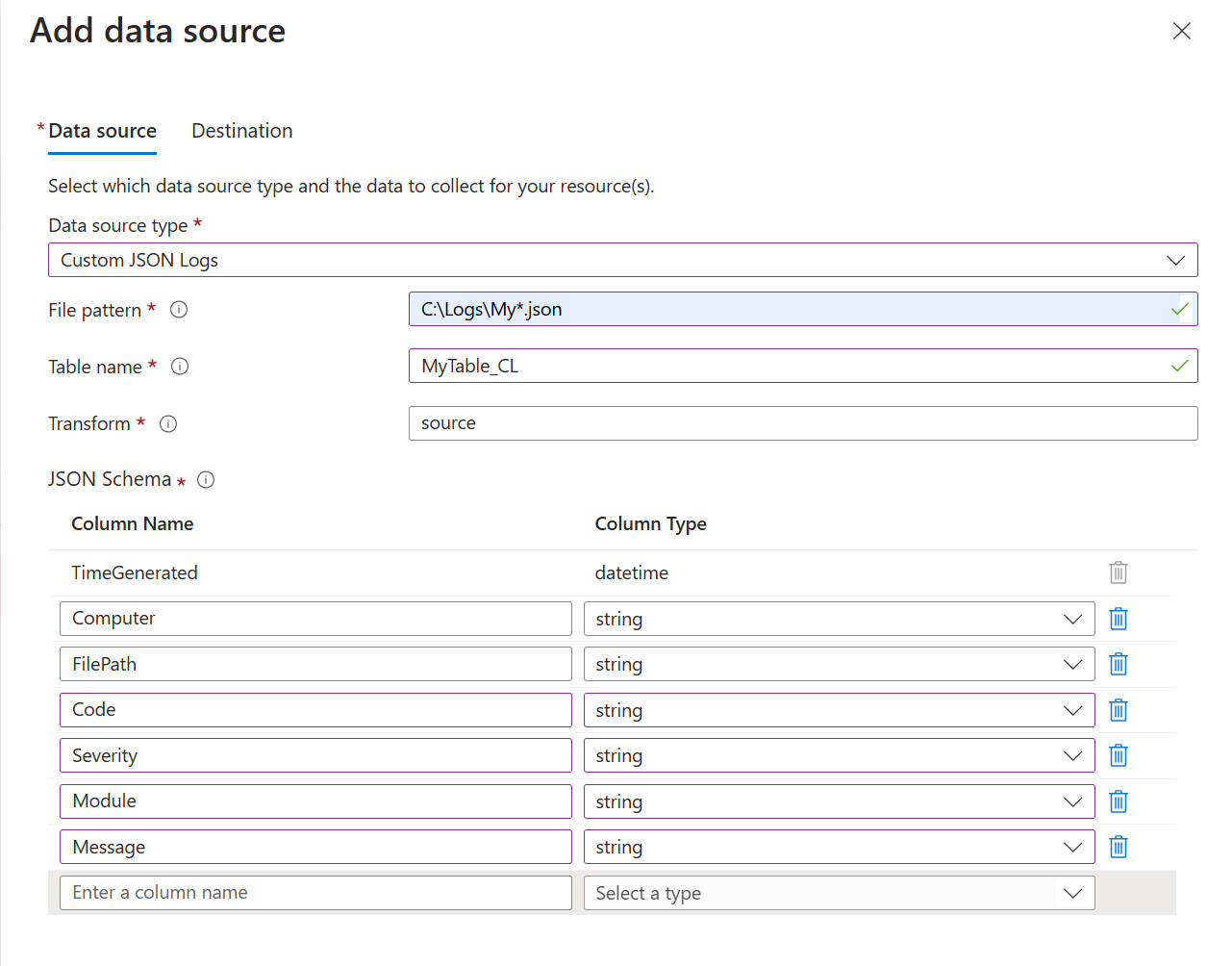This screenshot has height=966, width=1232.
Task: Delete the Module column row
Action: click(x=1118, y=801)
